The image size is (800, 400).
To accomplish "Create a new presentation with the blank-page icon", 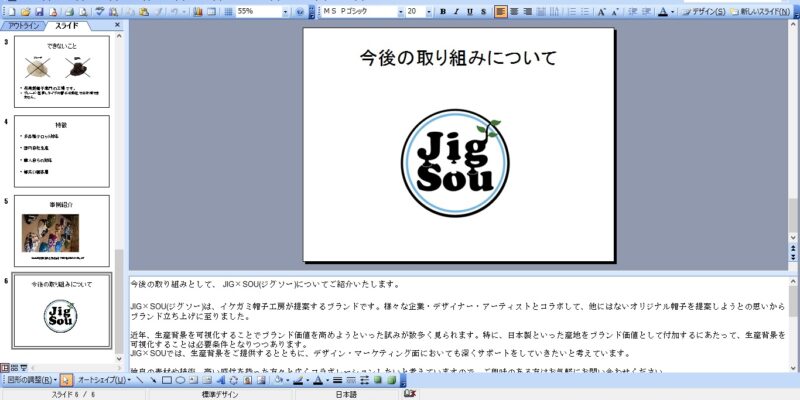I will [12, 12].
